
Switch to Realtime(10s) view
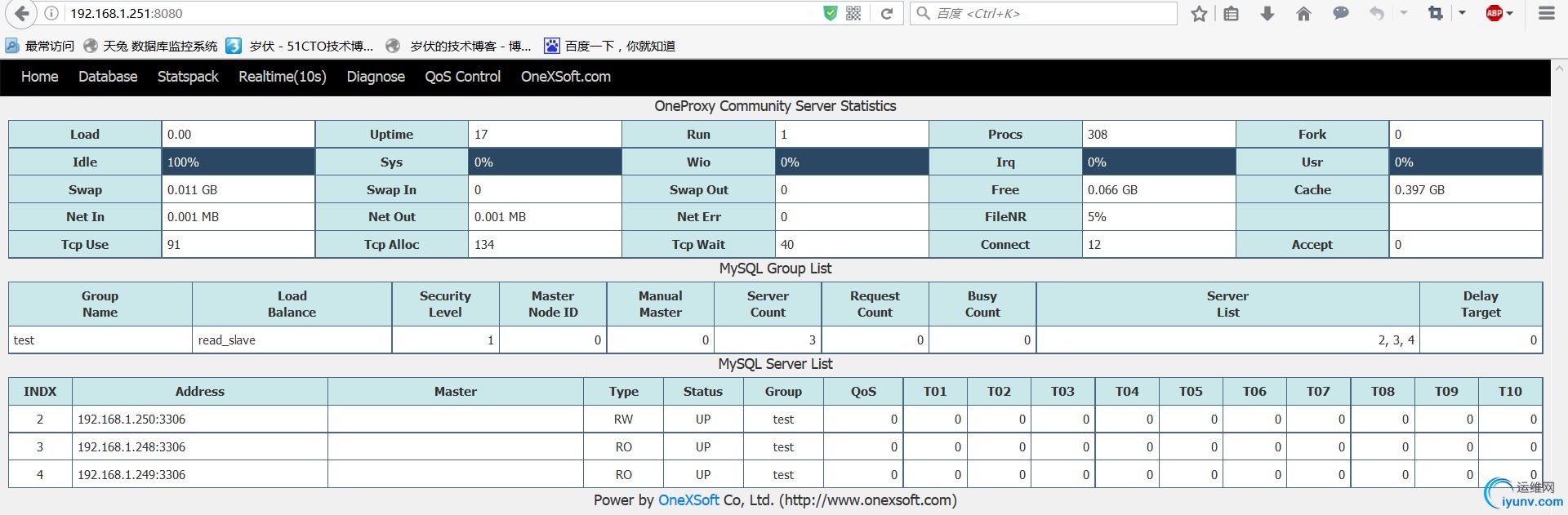pos(283,77)
